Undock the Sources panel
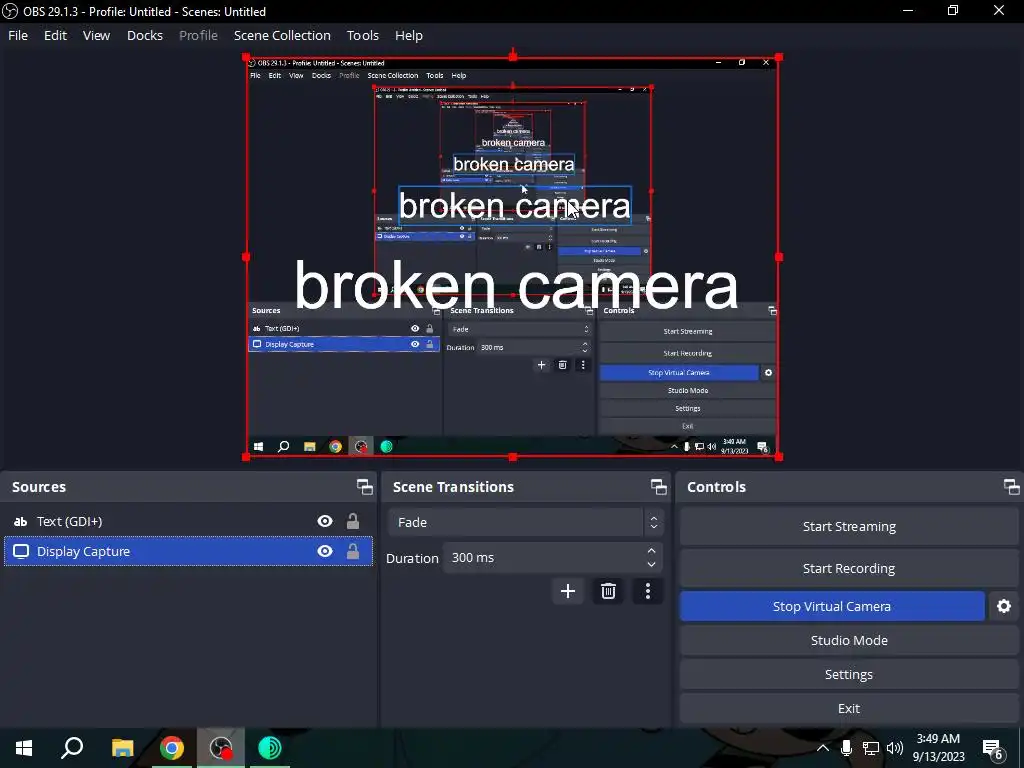 pos(364,487)
